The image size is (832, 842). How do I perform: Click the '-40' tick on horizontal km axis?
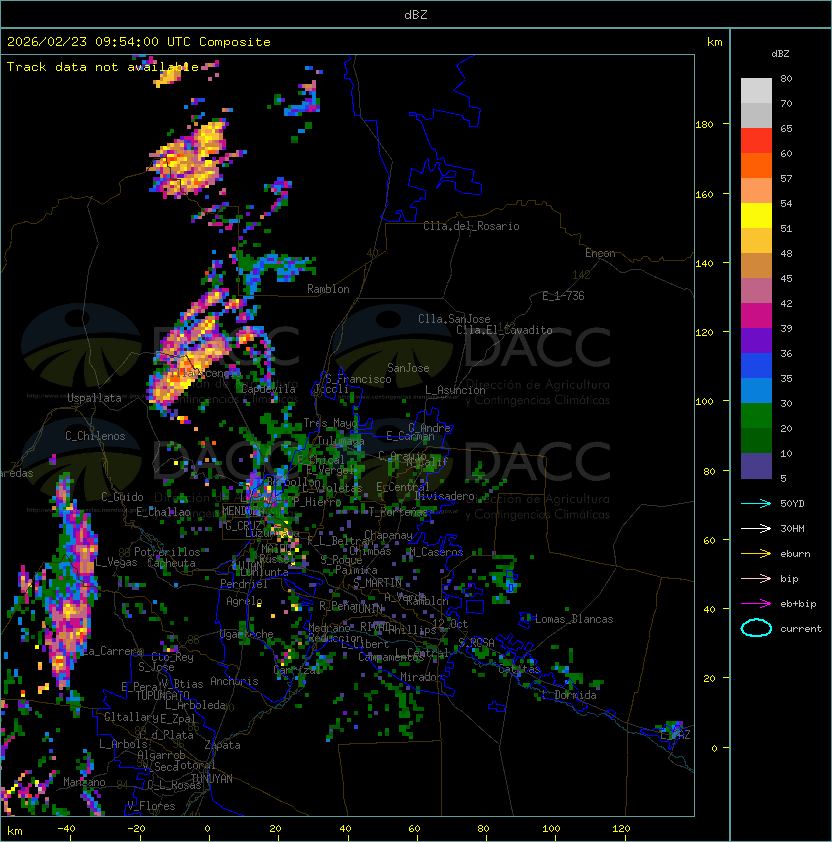tap(66, 829)
